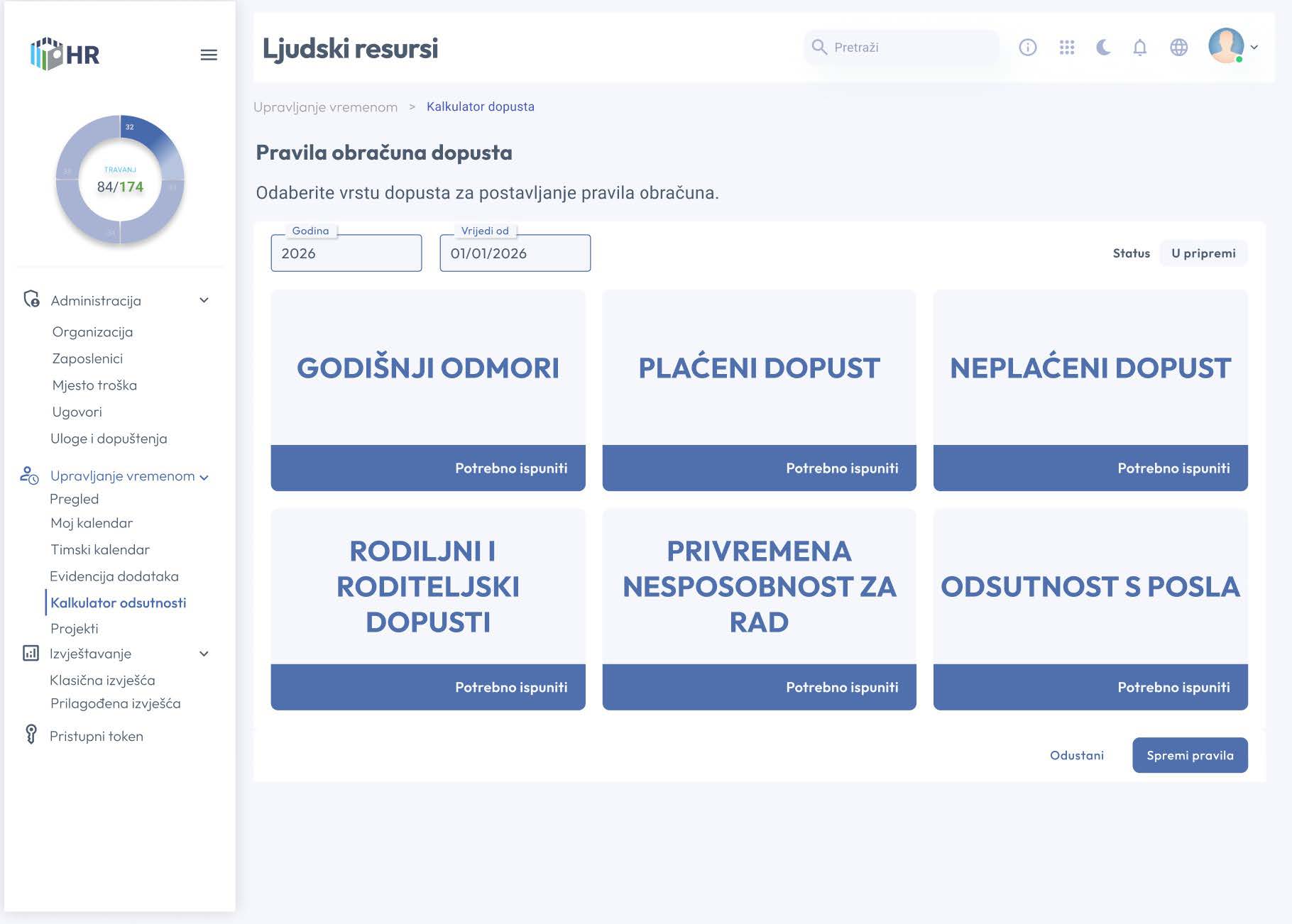Image resolution: width=1292 pixels, height=924 pixels.
Task: Click the Godina 2026 input field
Action: click(346, 253)
